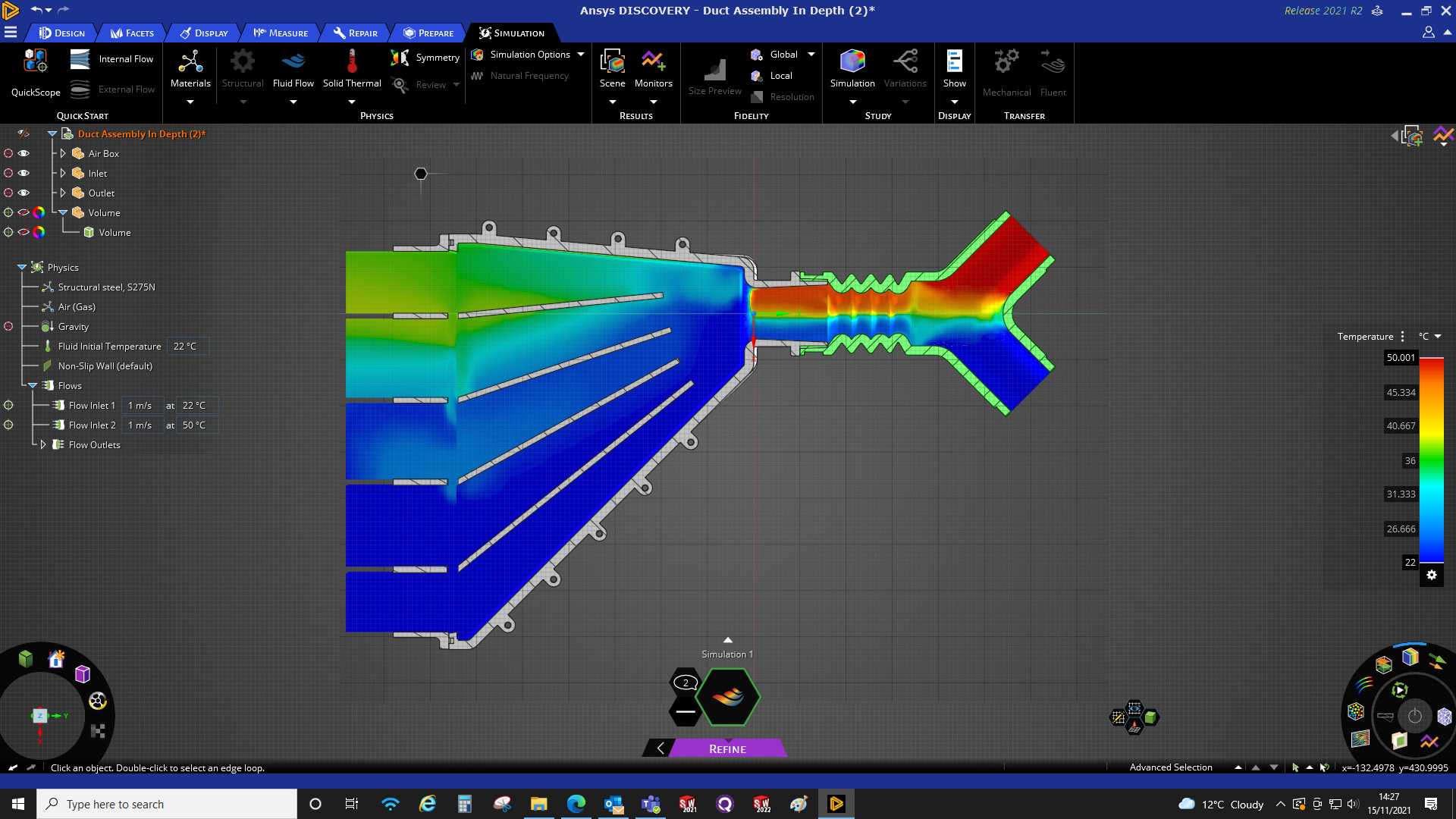Screen dimensions: 1456x819
Task: Open the Monitors tool
Action: pos(653,70)
